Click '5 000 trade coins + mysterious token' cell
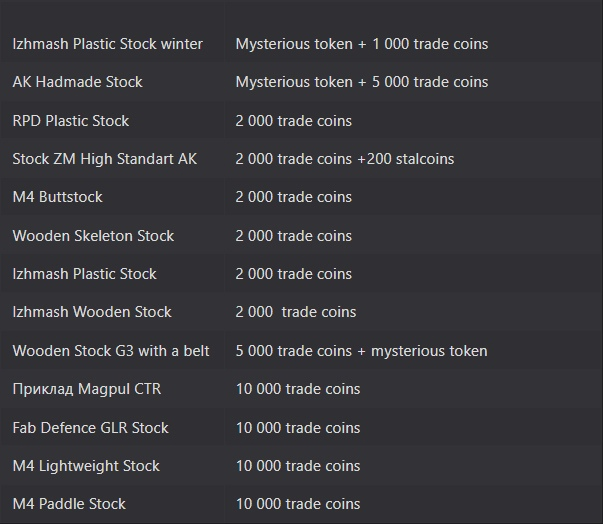 (x=361, y=351)
